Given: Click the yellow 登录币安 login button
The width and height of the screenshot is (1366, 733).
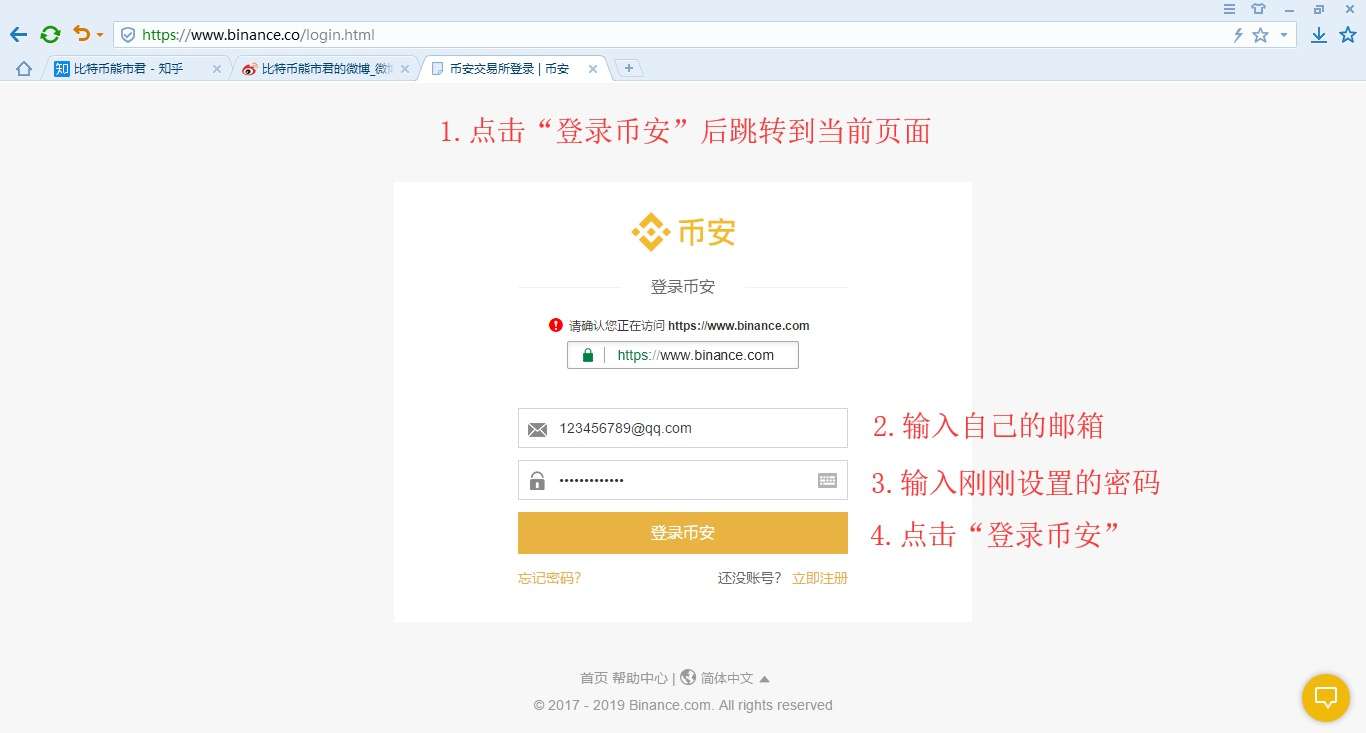Looking at the screenshot, I should pyautogui.click(x=683, y=533).
